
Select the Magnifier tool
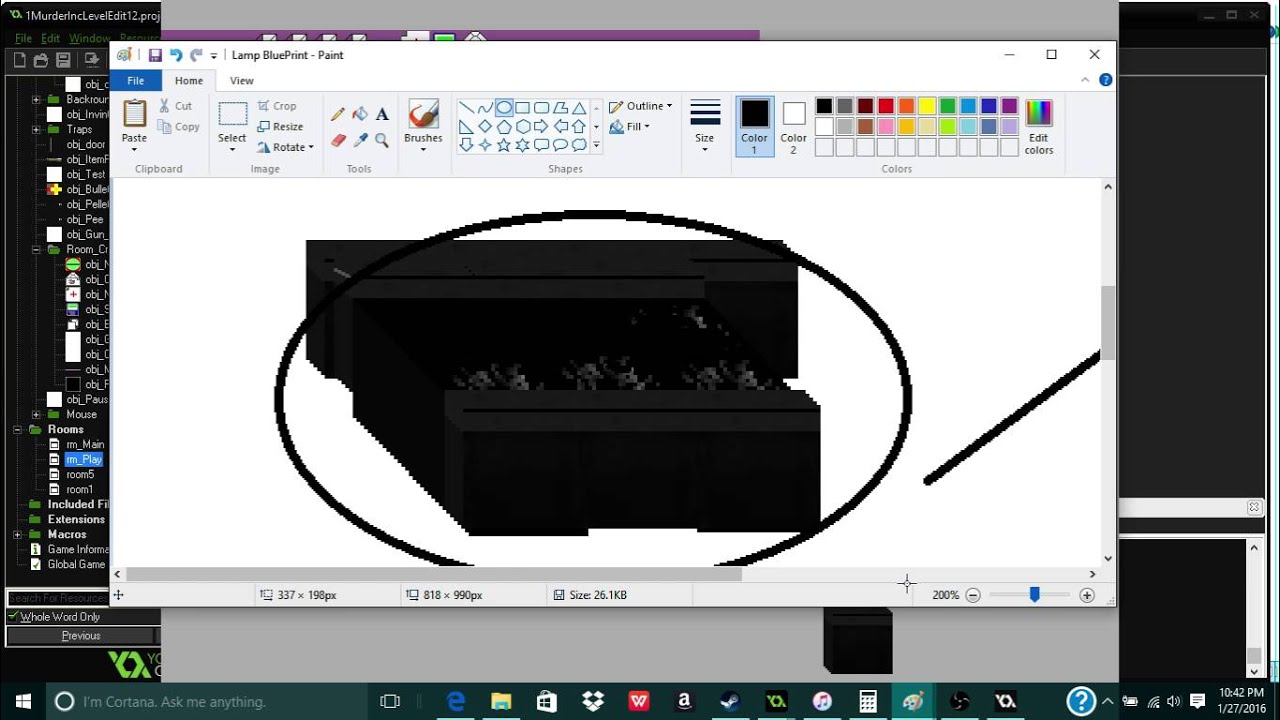point(382,141)
